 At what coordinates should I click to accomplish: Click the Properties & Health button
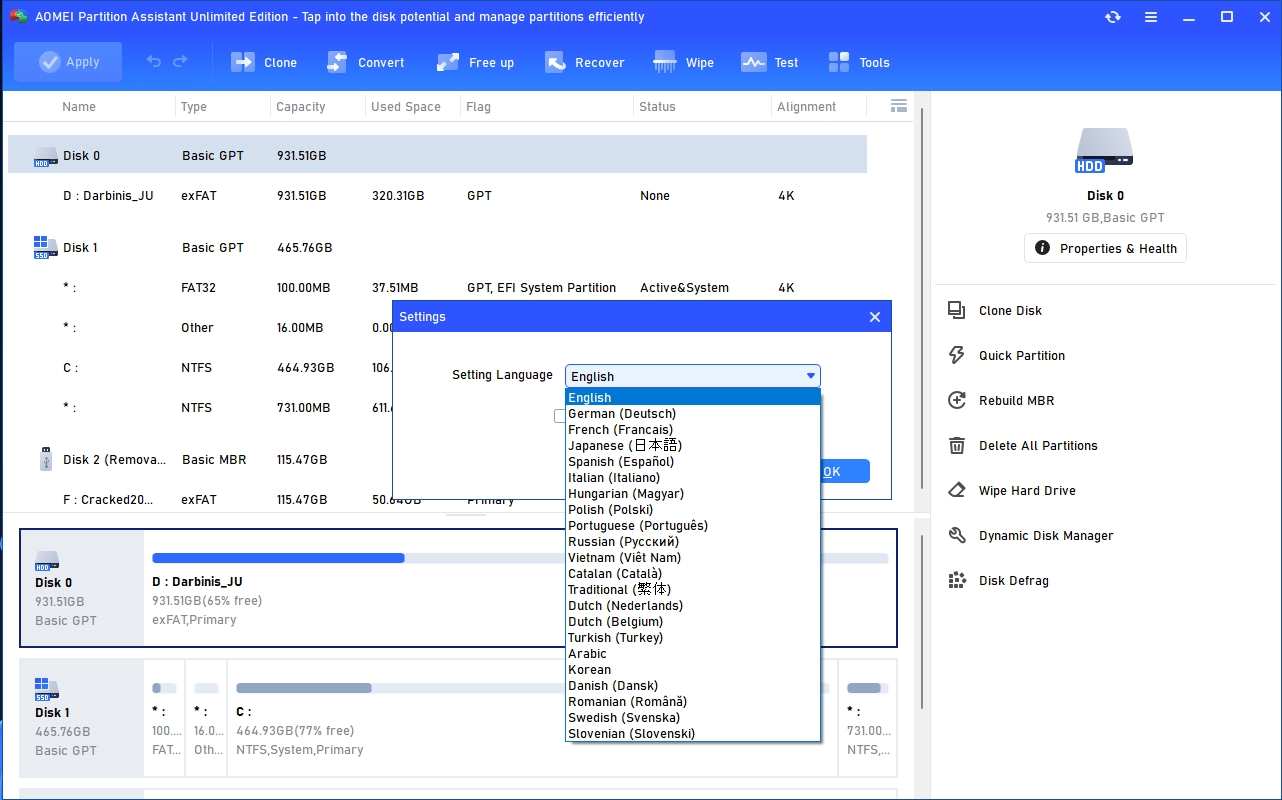pyautogui.click(x=1105, y=248)
